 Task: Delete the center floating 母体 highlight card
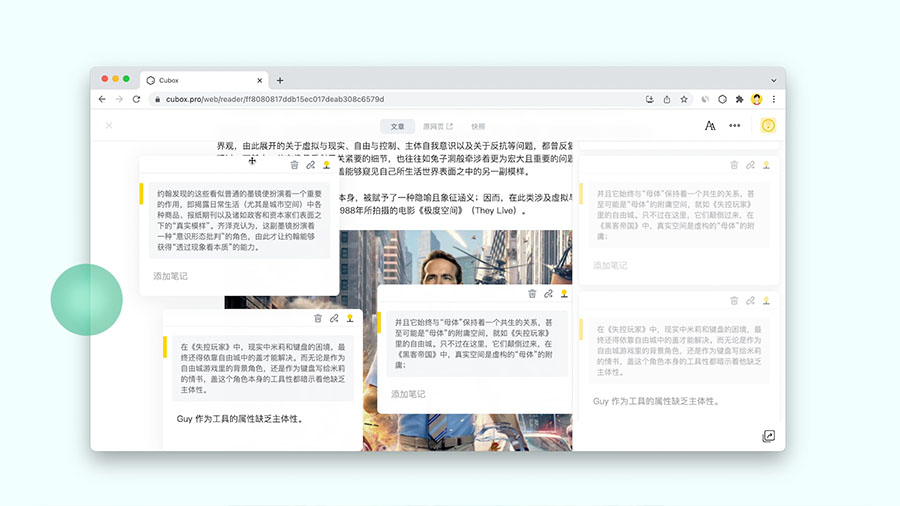tap(532, 294)
